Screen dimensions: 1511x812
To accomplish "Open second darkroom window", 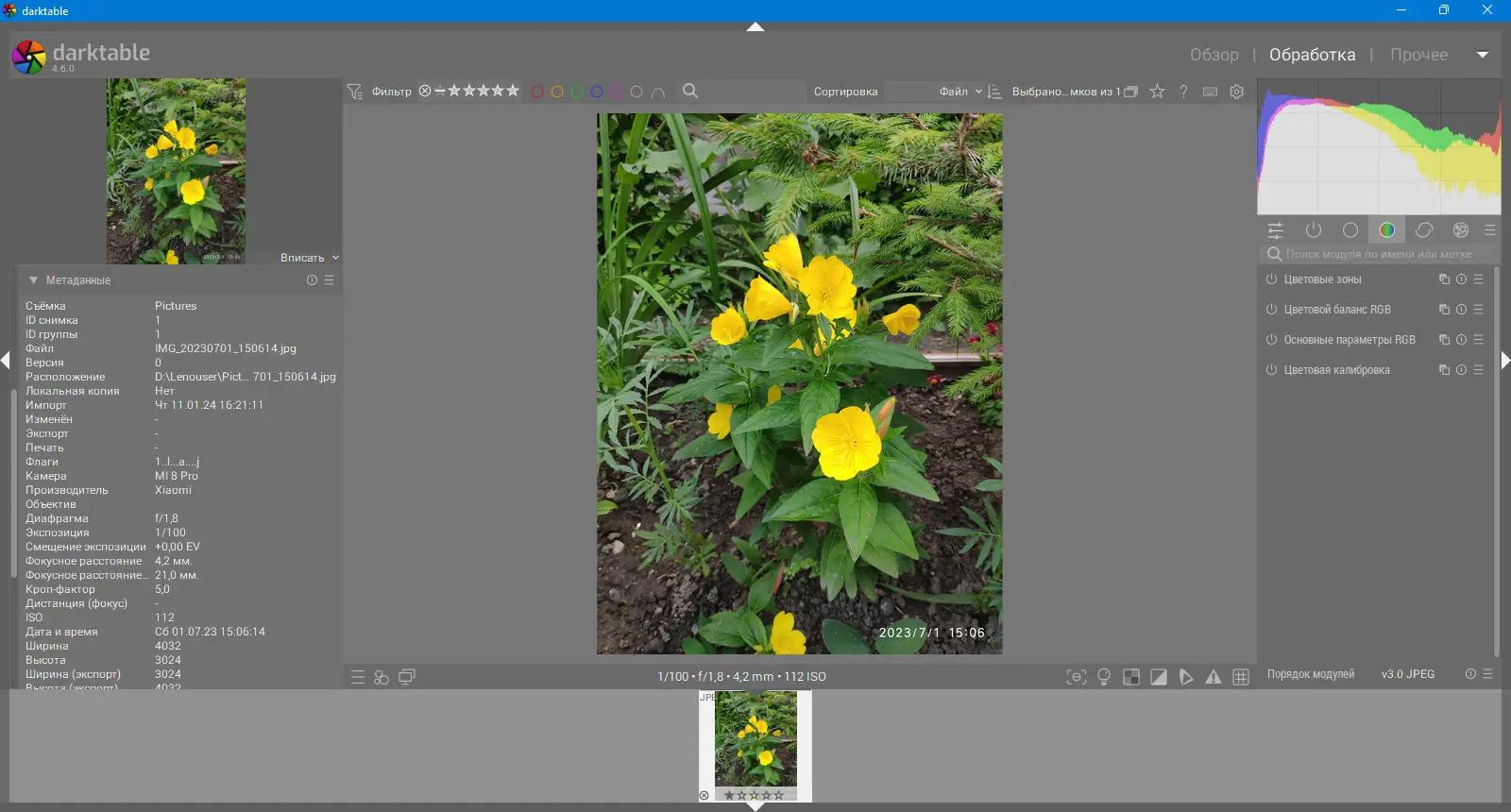I will [407, 677].
